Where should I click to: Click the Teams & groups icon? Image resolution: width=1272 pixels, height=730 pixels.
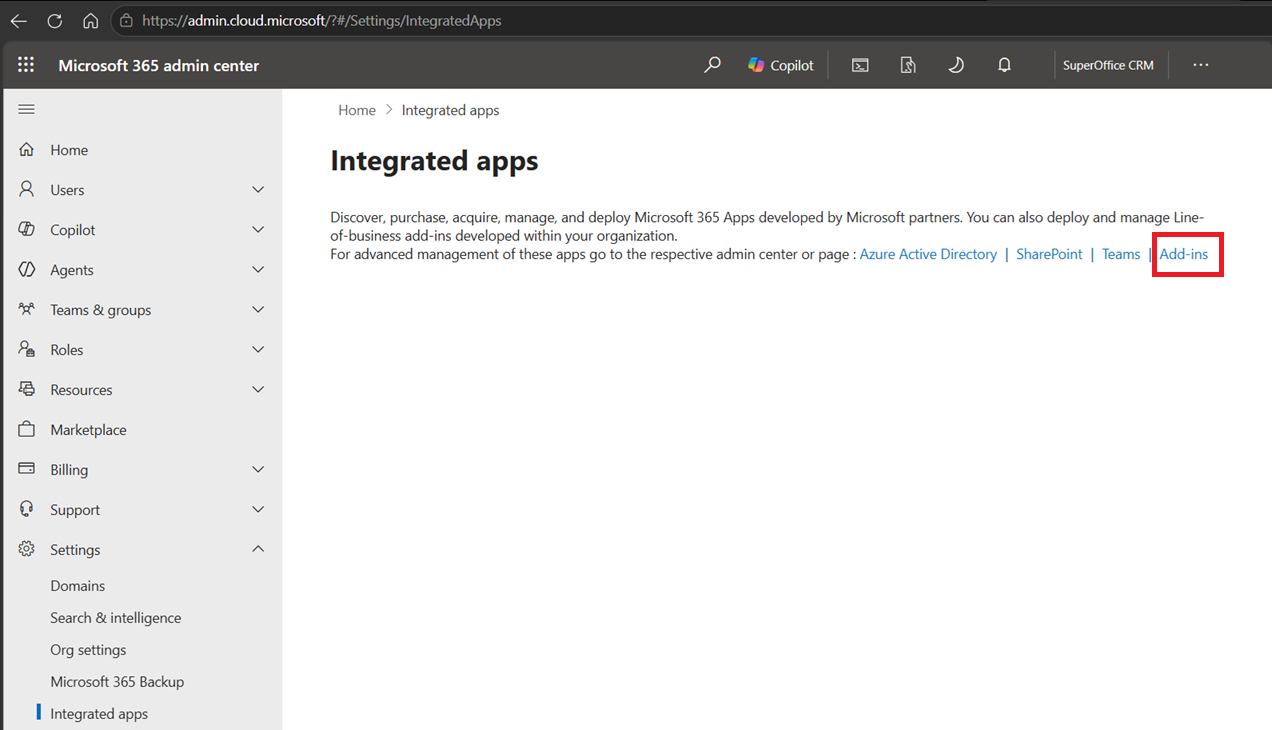click(27, 309)
